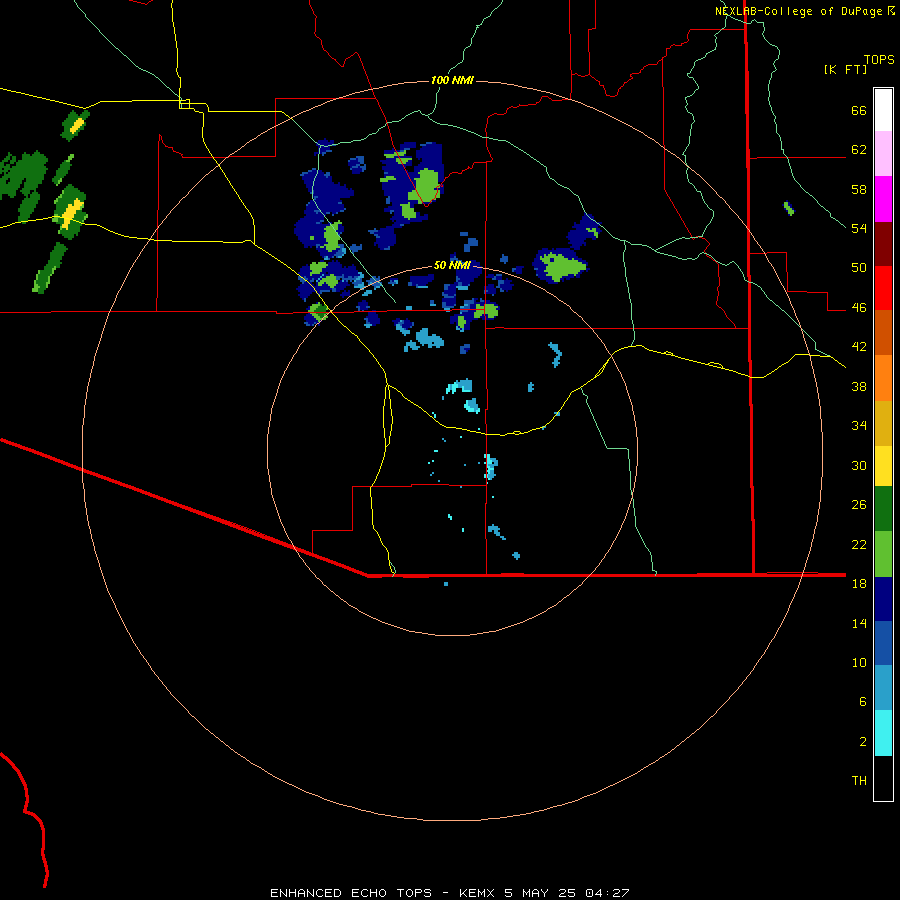Click the cyan legend swatch

point(883,733)
